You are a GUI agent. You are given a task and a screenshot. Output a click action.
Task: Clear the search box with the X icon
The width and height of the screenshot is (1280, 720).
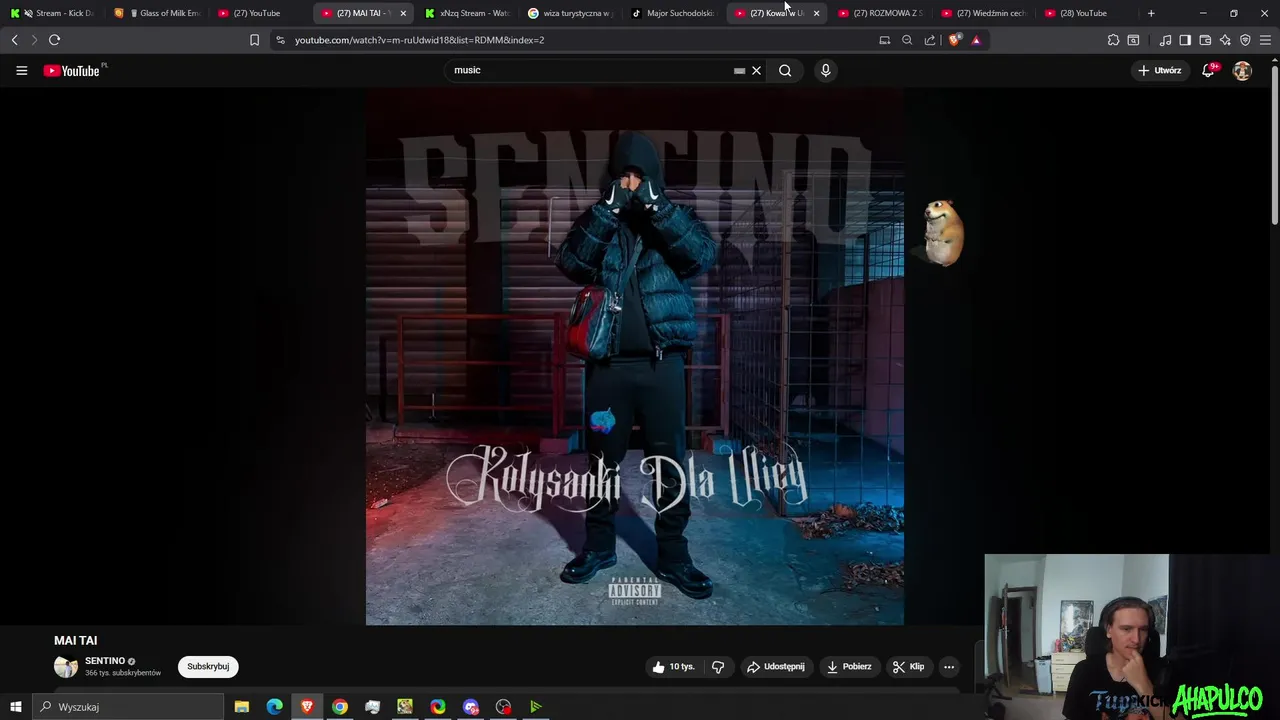[x=757, y=70]
